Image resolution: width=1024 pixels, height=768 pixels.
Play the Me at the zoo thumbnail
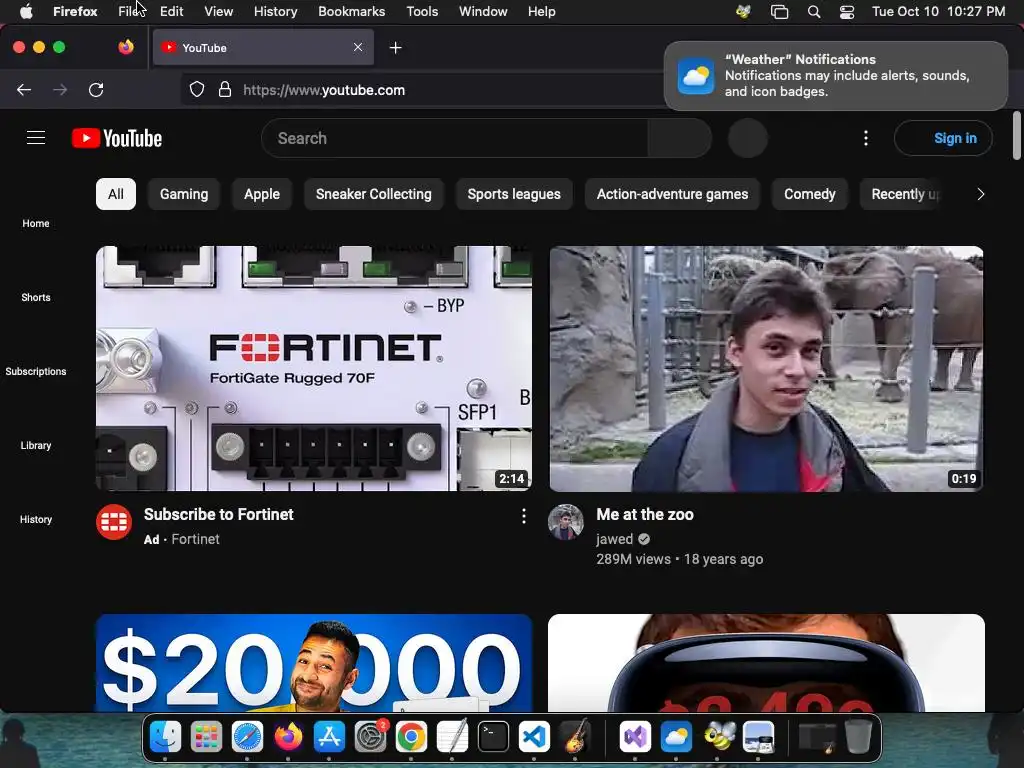[x=766, y=368]
